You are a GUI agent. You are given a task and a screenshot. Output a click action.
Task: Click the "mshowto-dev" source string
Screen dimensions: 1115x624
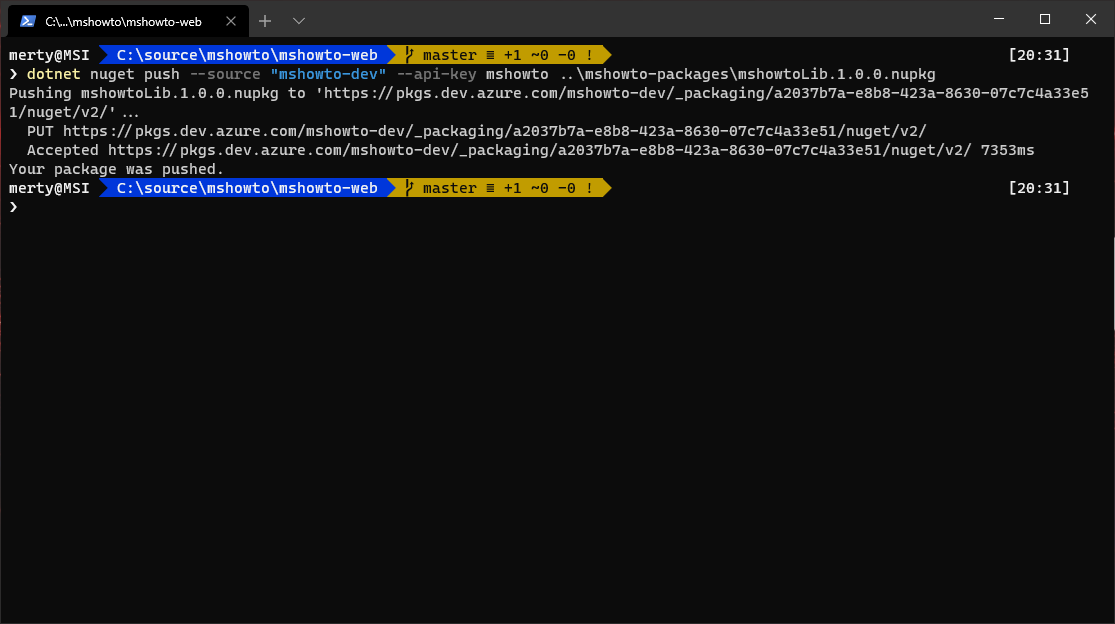click(x=328, y=74)
